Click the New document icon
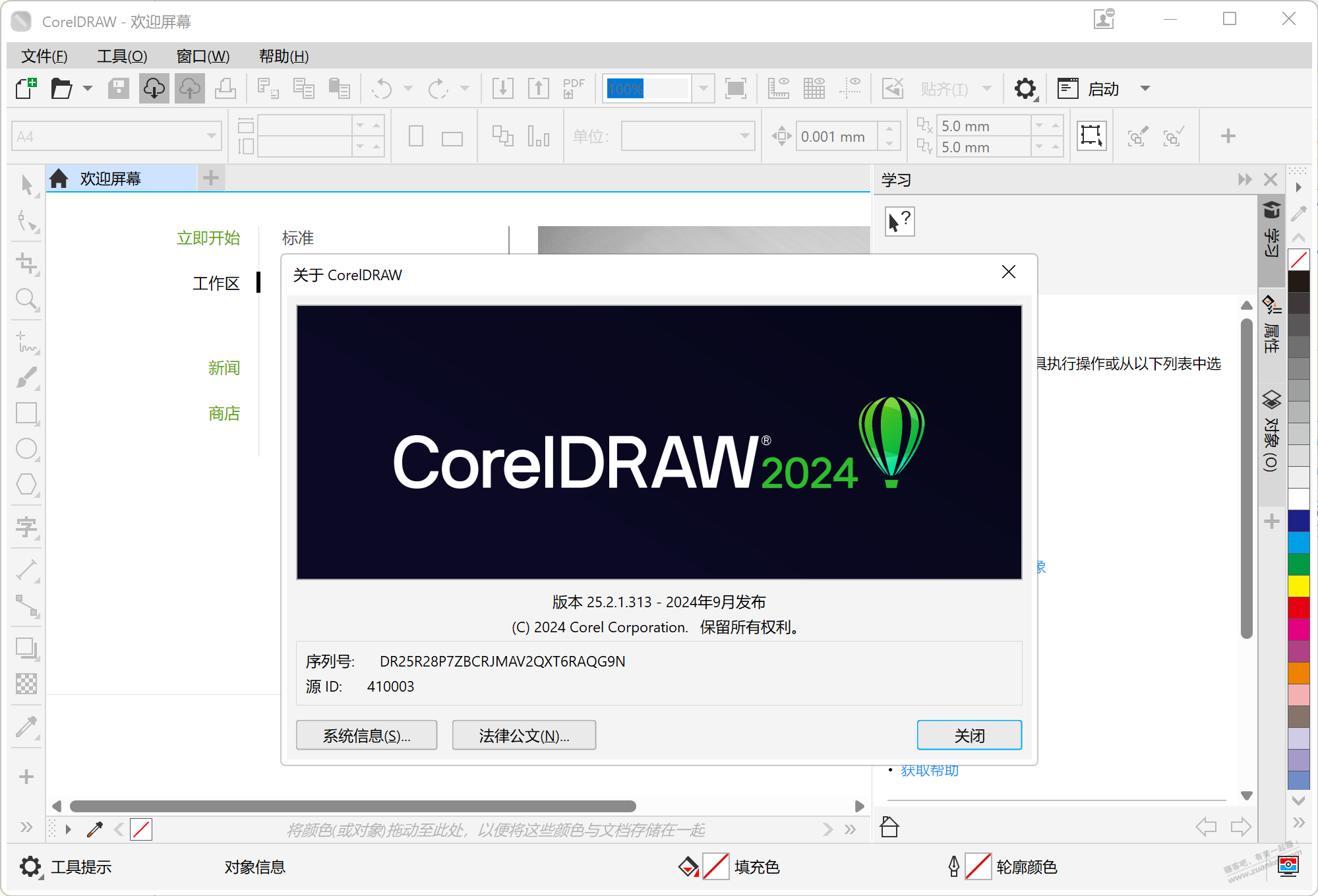This screenshot has width=1318, height=896. [26, 88]
